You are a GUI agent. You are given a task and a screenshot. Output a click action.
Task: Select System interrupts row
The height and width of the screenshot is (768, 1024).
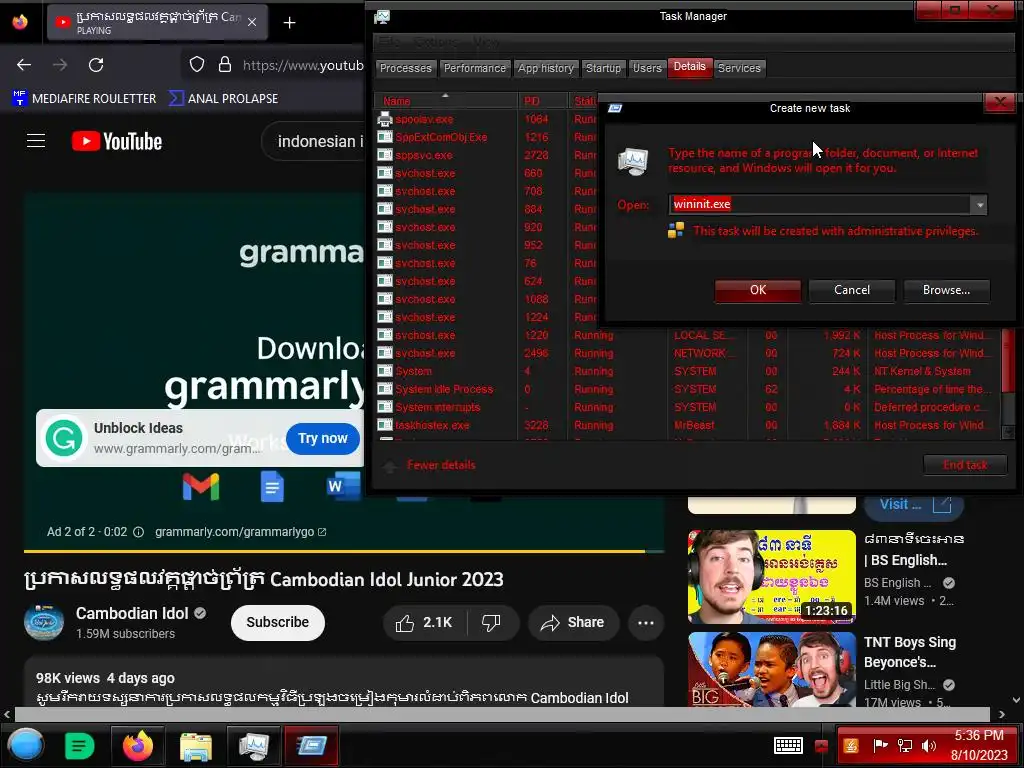click(x=686, y=408)
